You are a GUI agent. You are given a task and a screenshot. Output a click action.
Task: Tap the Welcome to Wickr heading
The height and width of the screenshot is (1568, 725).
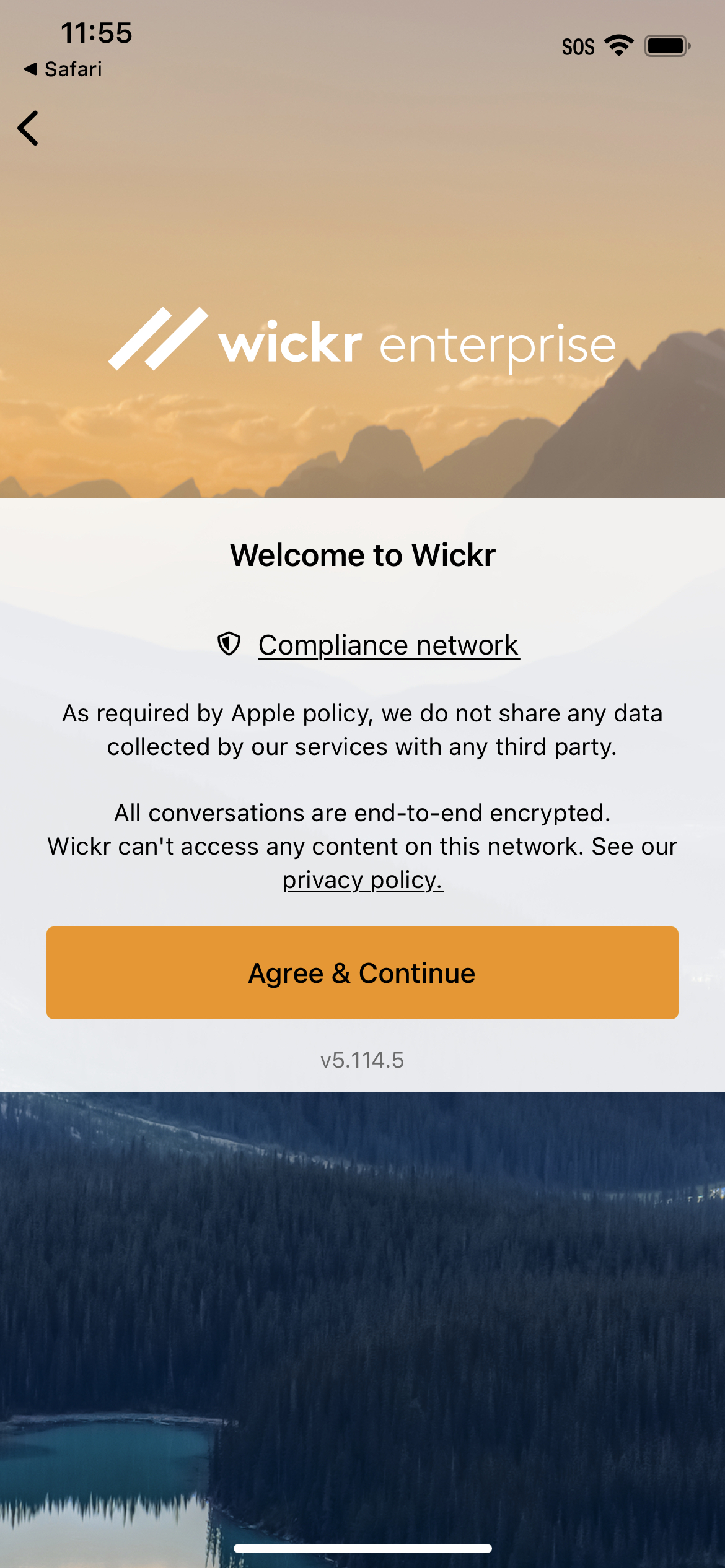363,555
